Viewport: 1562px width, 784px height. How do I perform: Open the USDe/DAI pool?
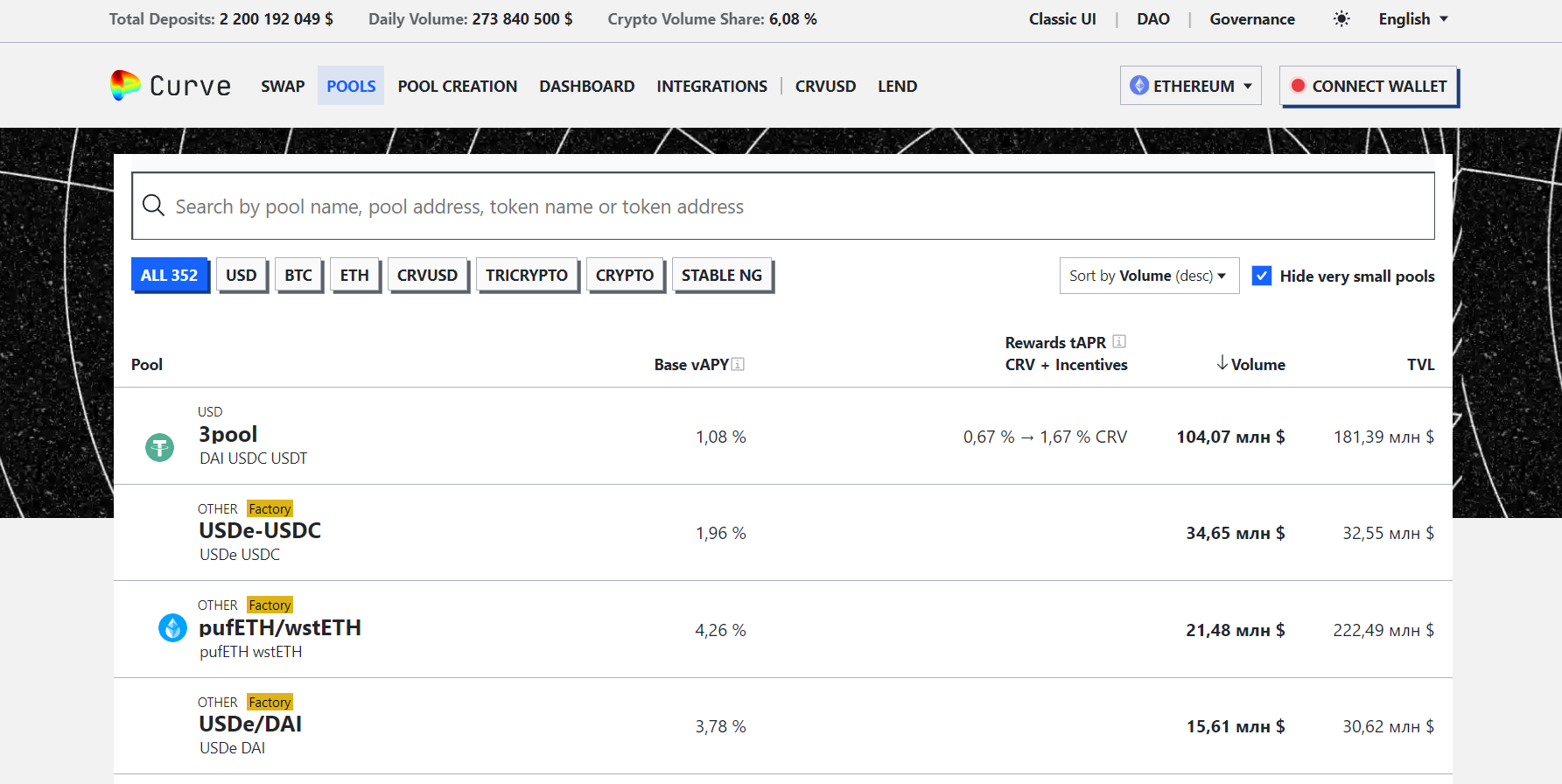pos(250,724)
